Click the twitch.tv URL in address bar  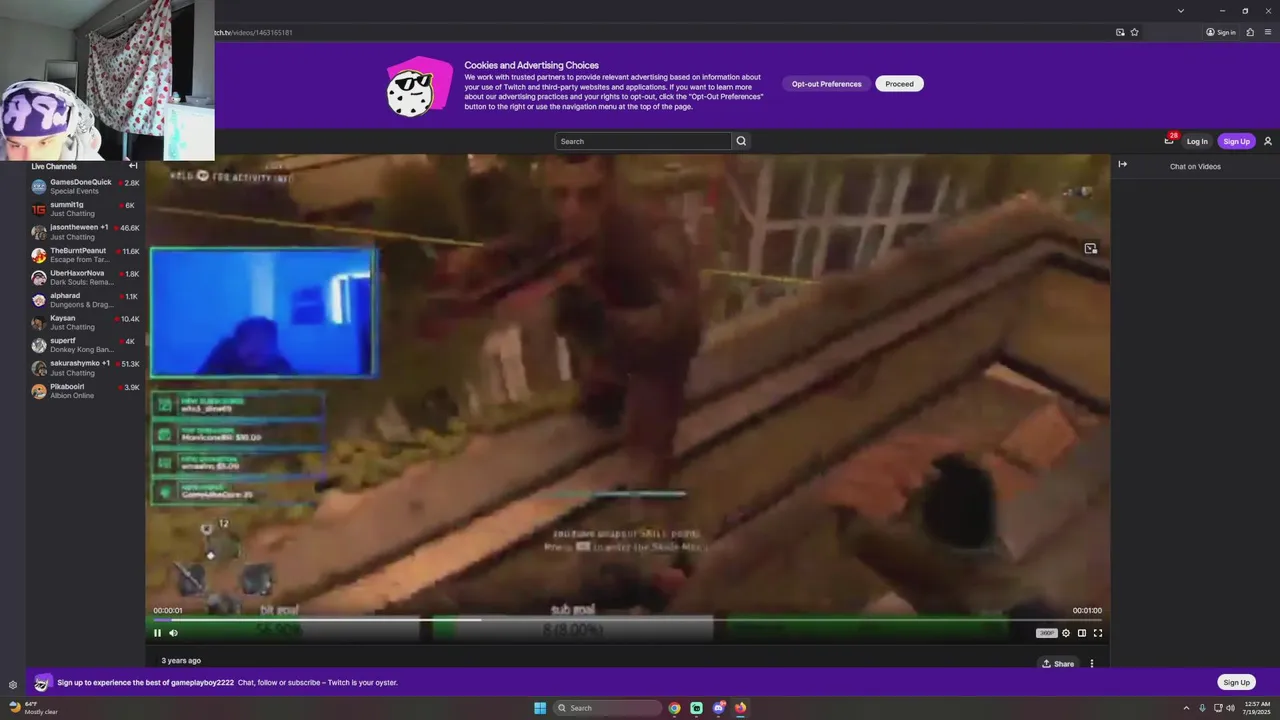254,32
